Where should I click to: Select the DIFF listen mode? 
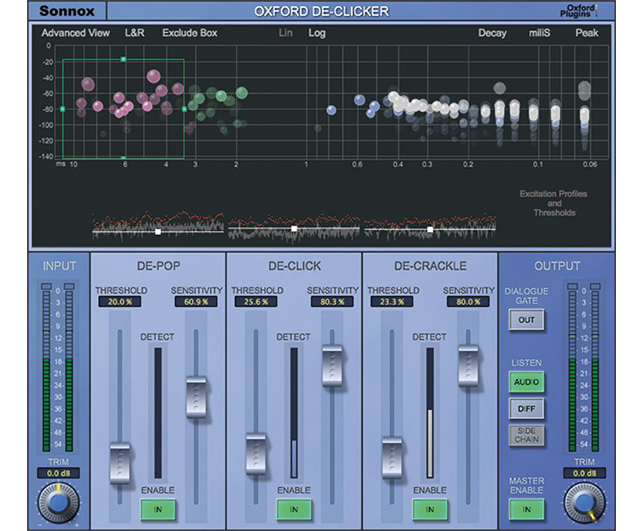point(527,409)
